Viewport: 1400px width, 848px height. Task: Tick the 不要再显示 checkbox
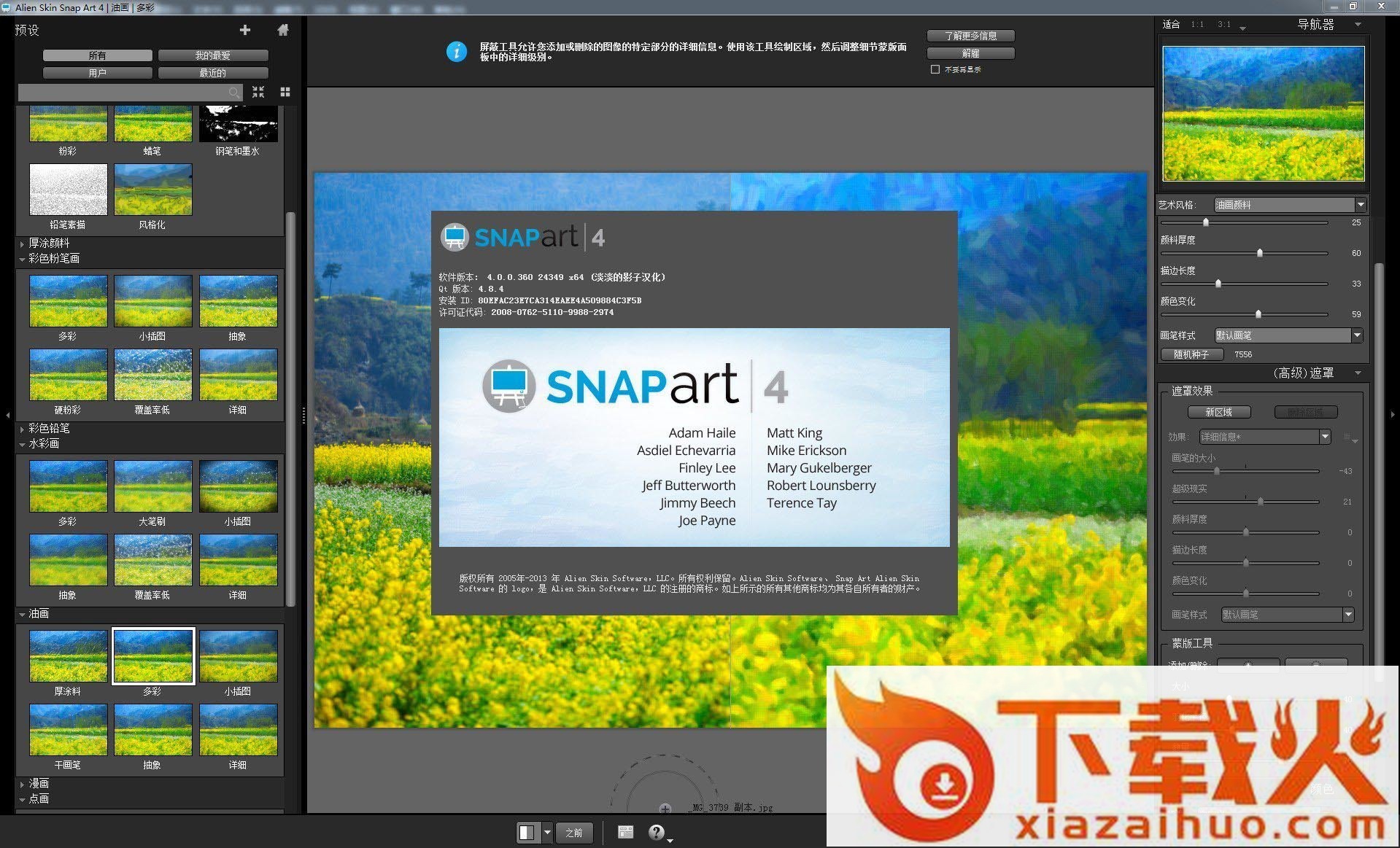point(935,69)
